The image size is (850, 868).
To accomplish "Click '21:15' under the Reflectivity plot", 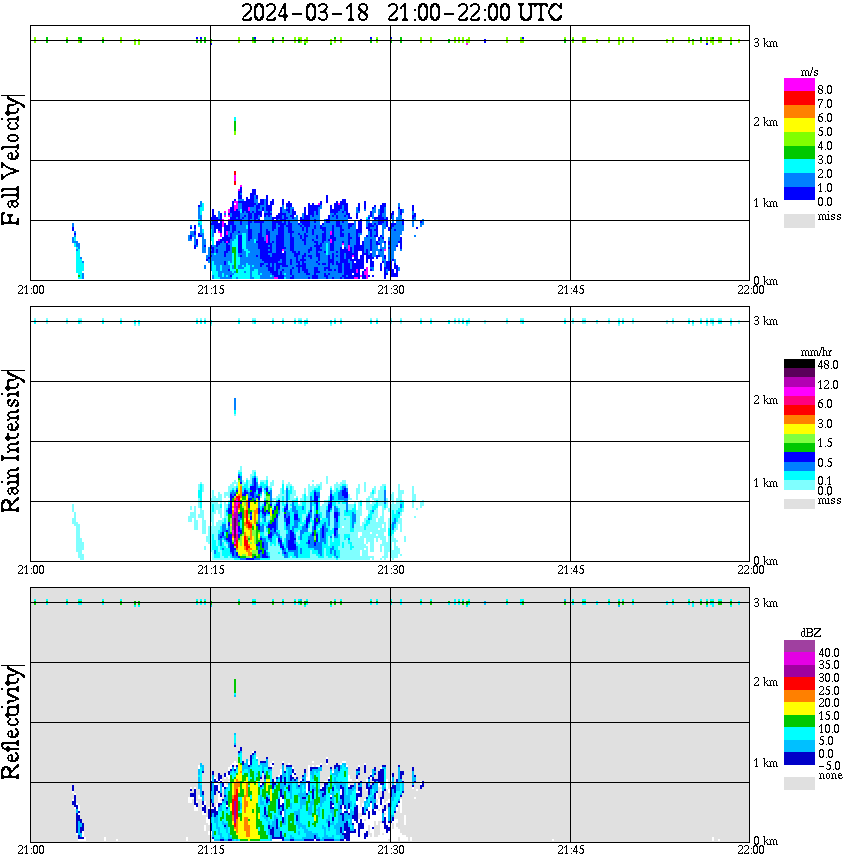I will click(x=210, y=850).
